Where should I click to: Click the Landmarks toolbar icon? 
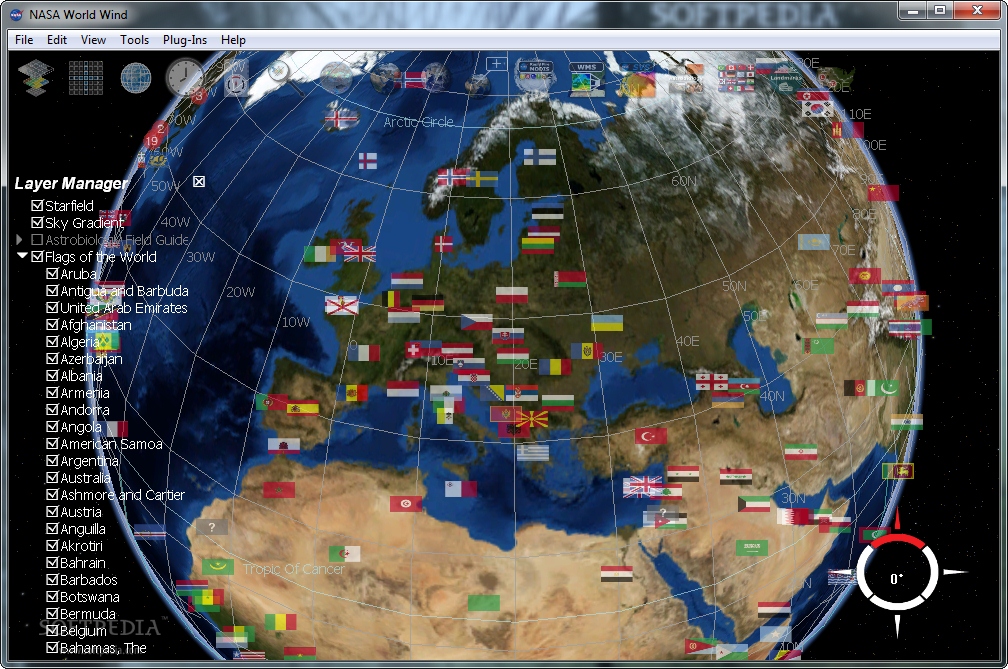tap(786, 78)
